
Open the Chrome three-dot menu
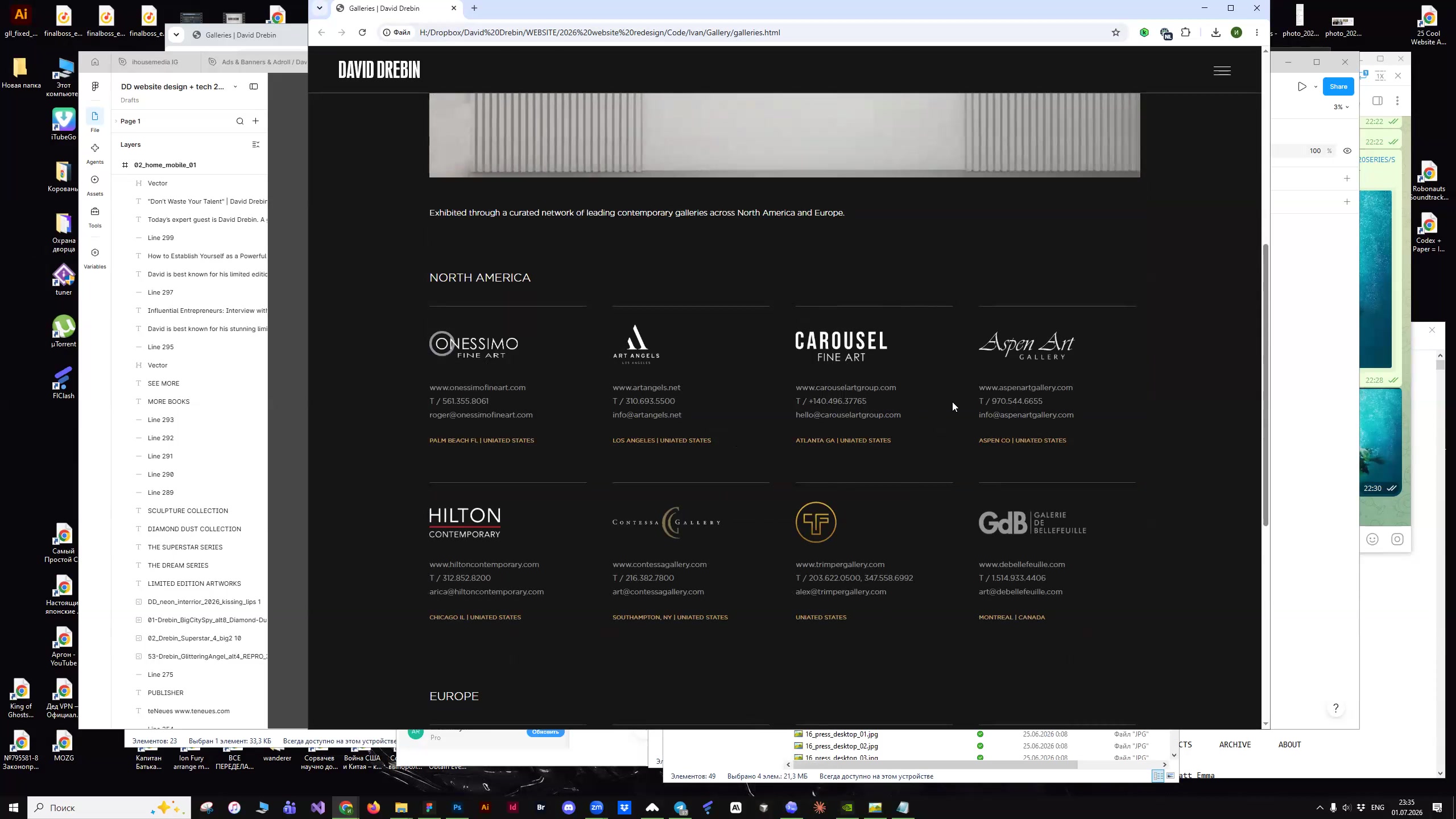pyautogui.click(x=1257, y=32)
